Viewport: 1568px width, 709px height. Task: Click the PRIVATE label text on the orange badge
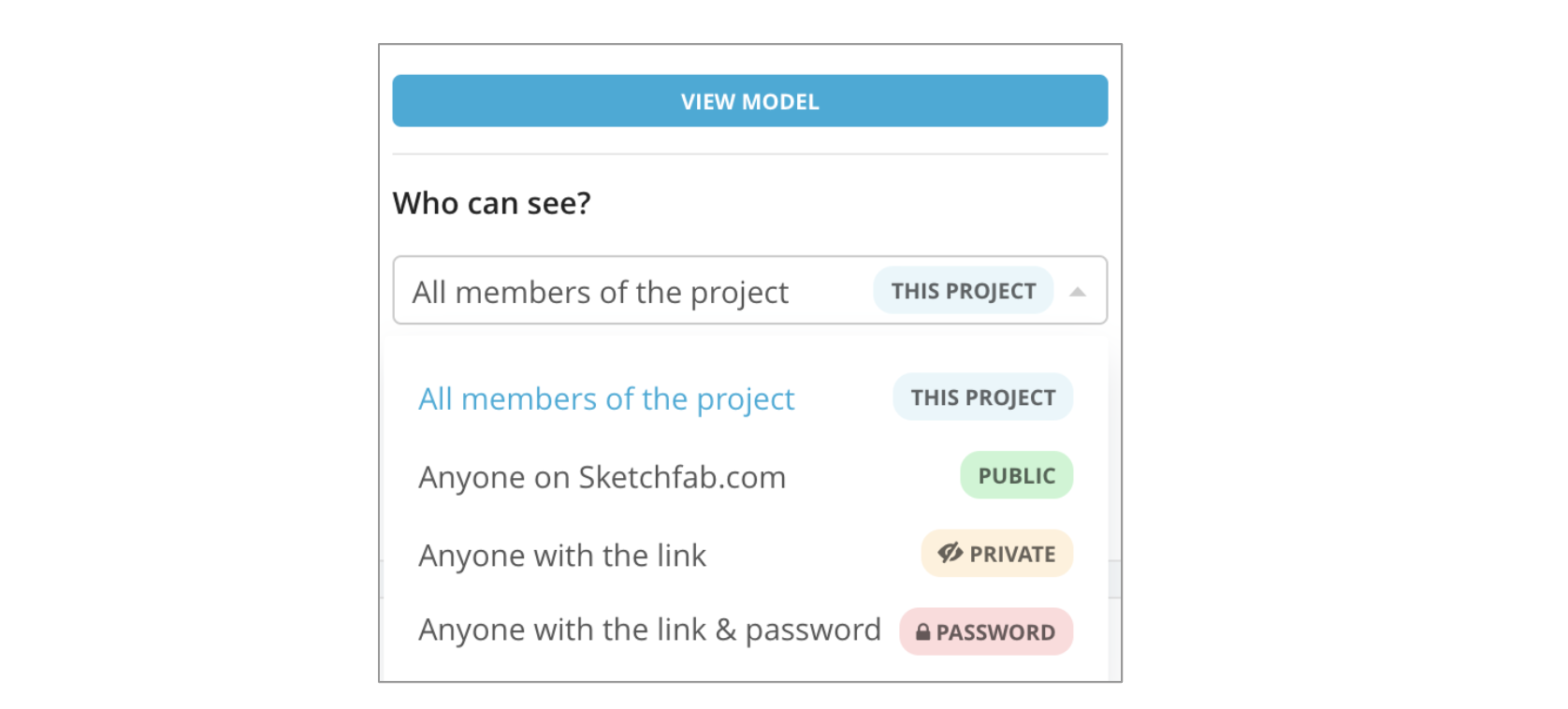[x=1012, y=555]
